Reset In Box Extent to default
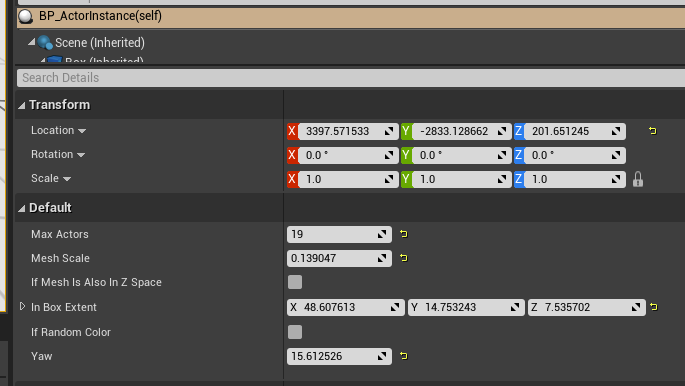685x386 pixels. click(654, 307)
